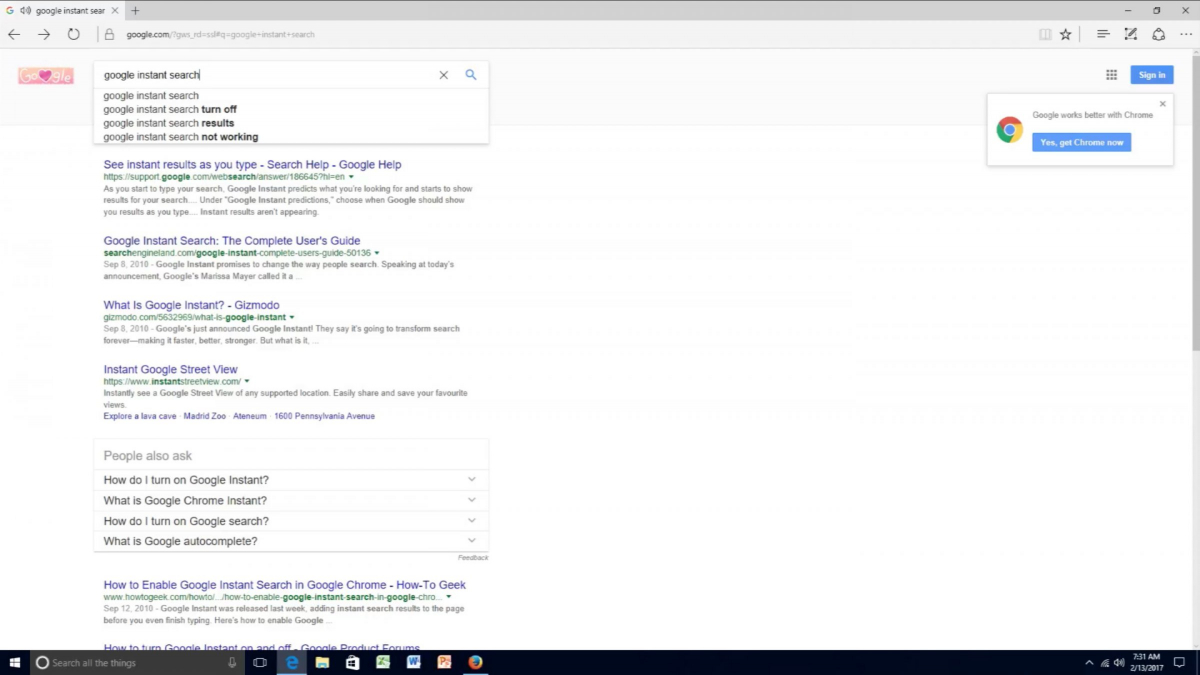This screenshot has width=1200, height=675.
Task: Open the reading view book icon
Action: pyautogui.click(x=1045, y=34)
